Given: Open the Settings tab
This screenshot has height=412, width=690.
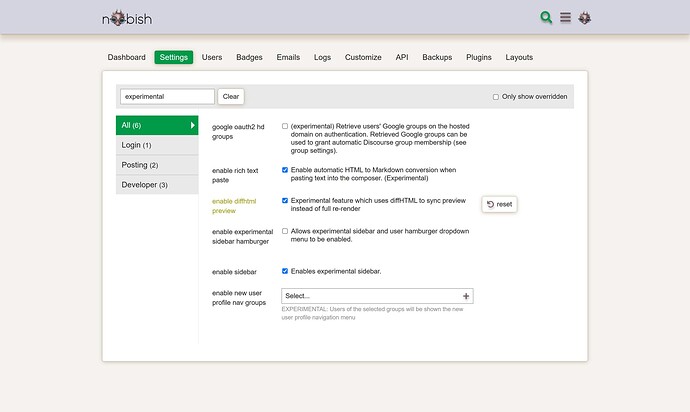Looking at the screenshot, I should pos(173,57).
